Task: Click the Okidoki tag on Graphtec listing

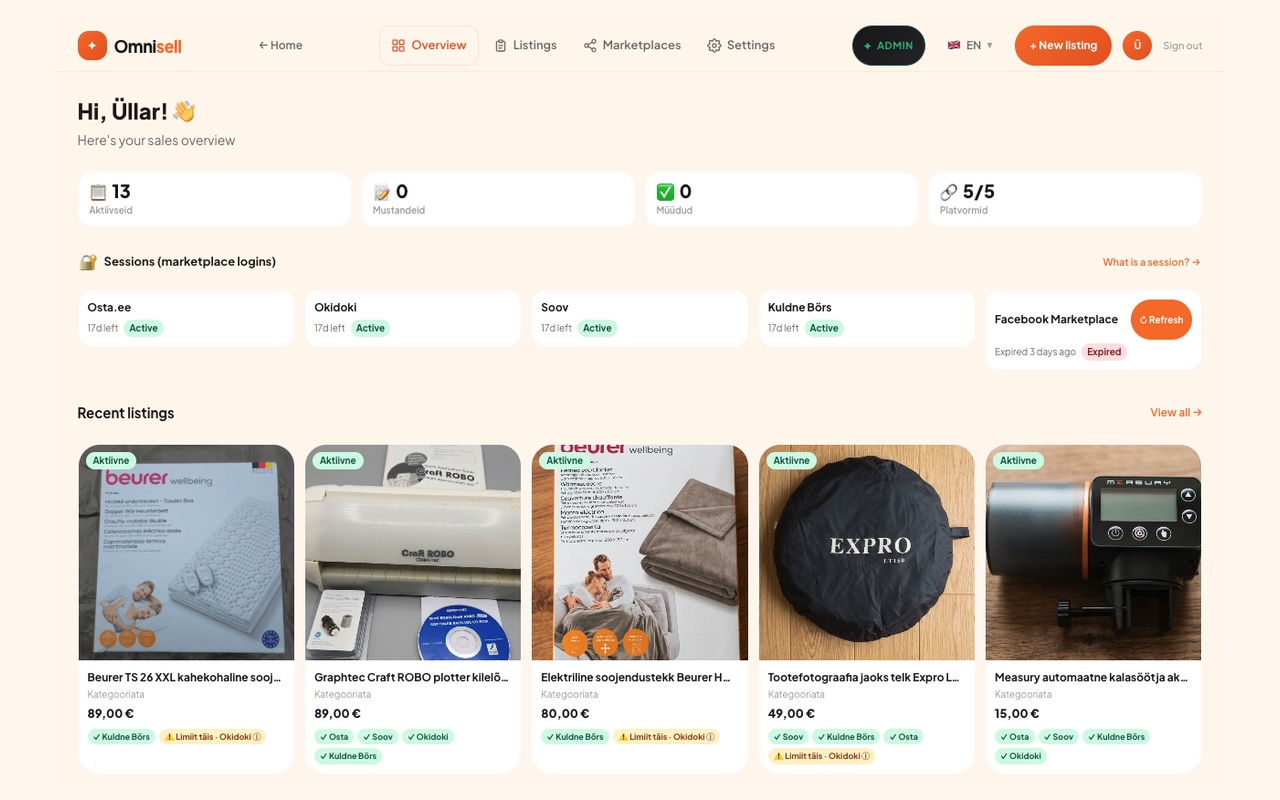Action: (428, 737)
